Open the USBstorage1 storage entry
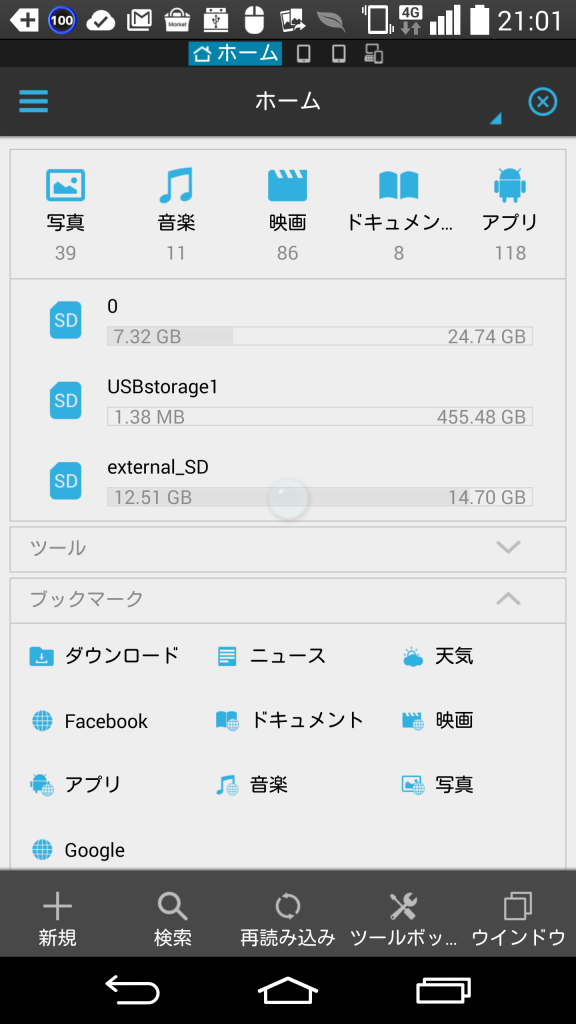 (x=287, y=400)
